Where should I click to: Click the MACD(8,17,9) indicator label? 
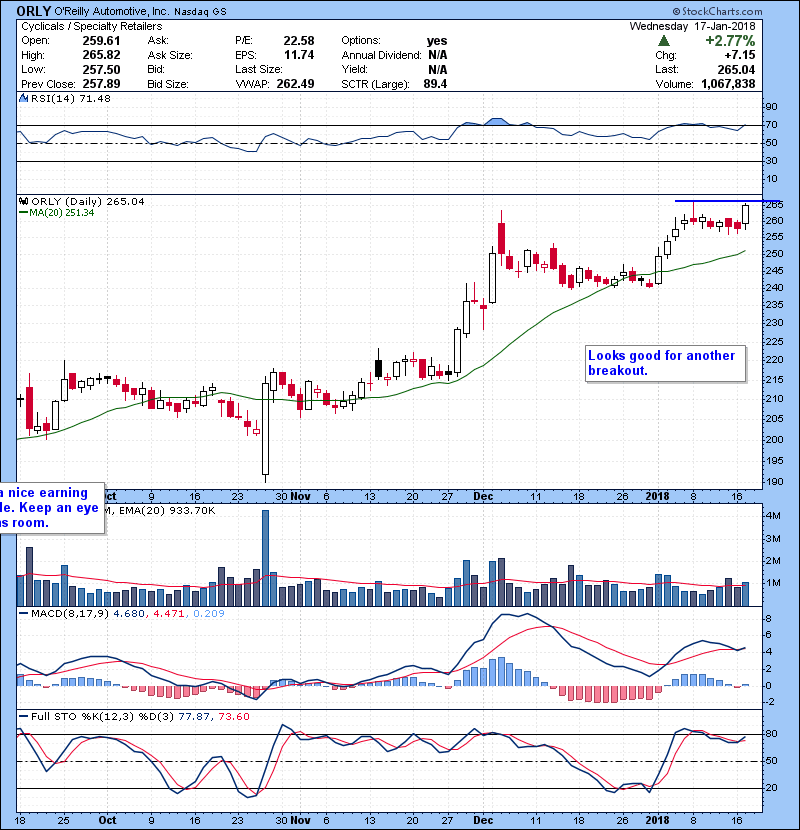pos(70,614)
